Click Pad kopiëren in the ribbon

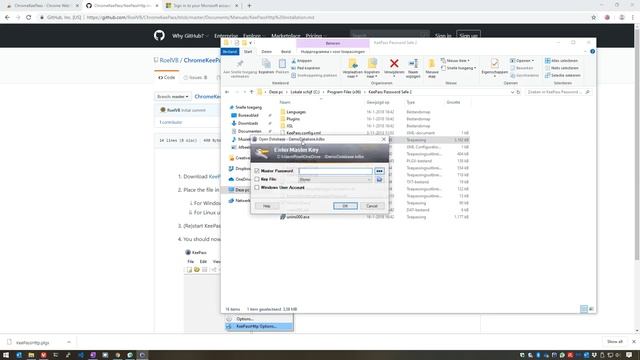point(306,68)
